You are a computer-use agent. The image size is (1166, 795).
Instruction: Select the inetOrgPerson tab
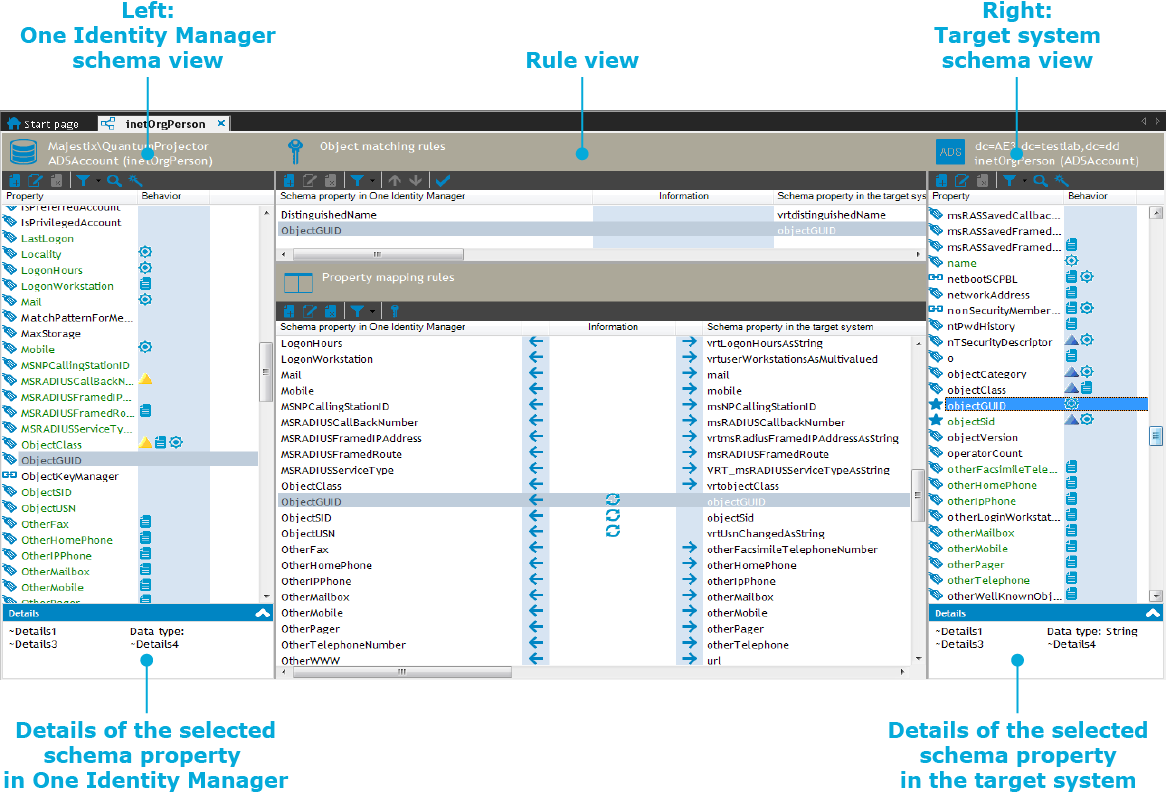pyautogui.click(x=164, y=123)
